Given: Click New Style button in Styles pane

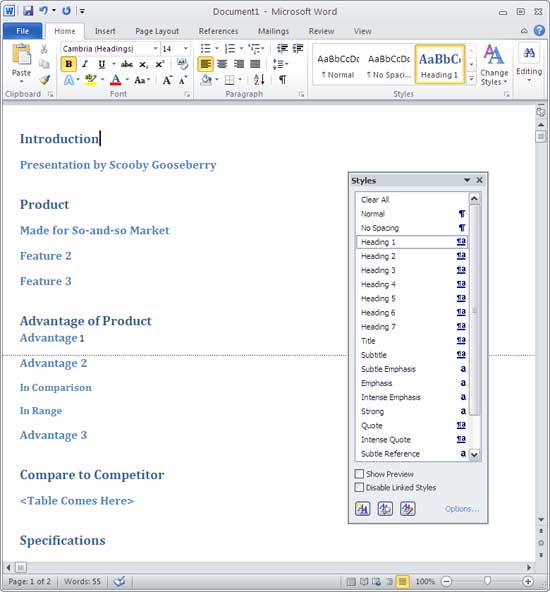Looking at the screenshot, I should [x=363, y=509].
